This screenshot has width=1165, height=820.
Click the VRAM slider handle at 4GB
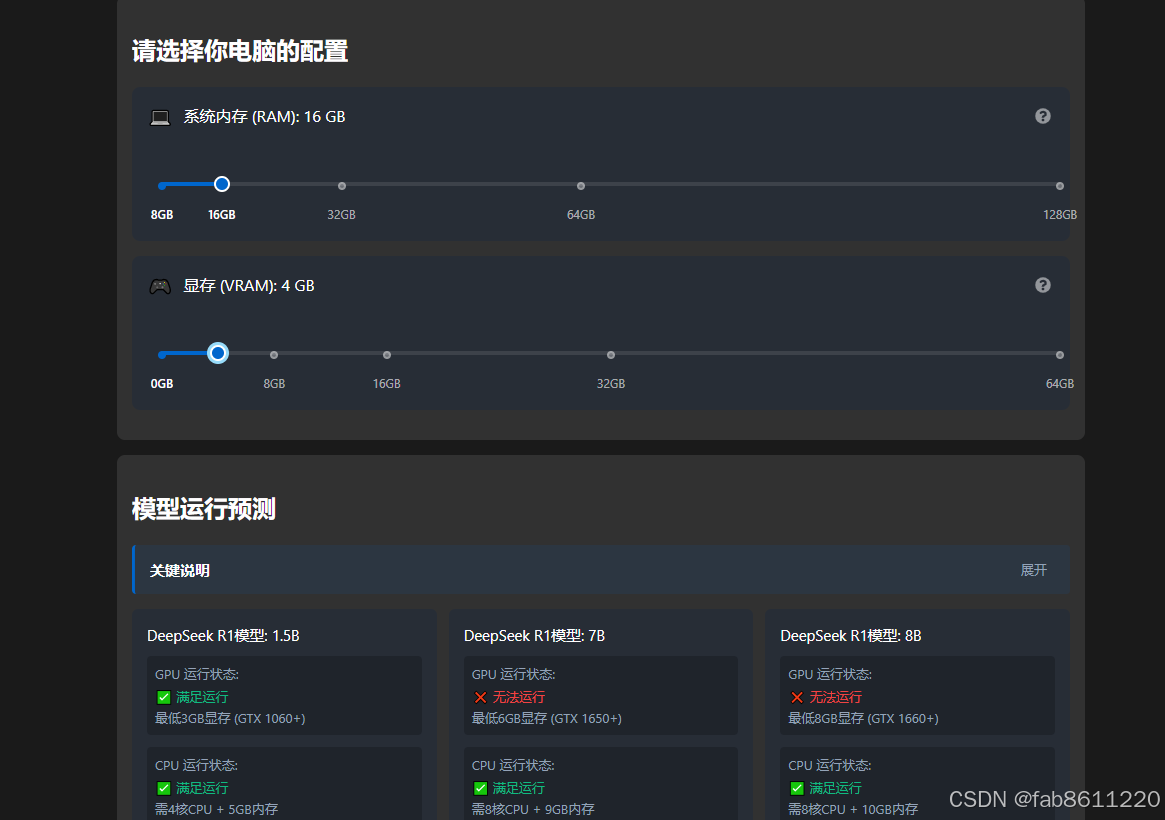(218, 353)
